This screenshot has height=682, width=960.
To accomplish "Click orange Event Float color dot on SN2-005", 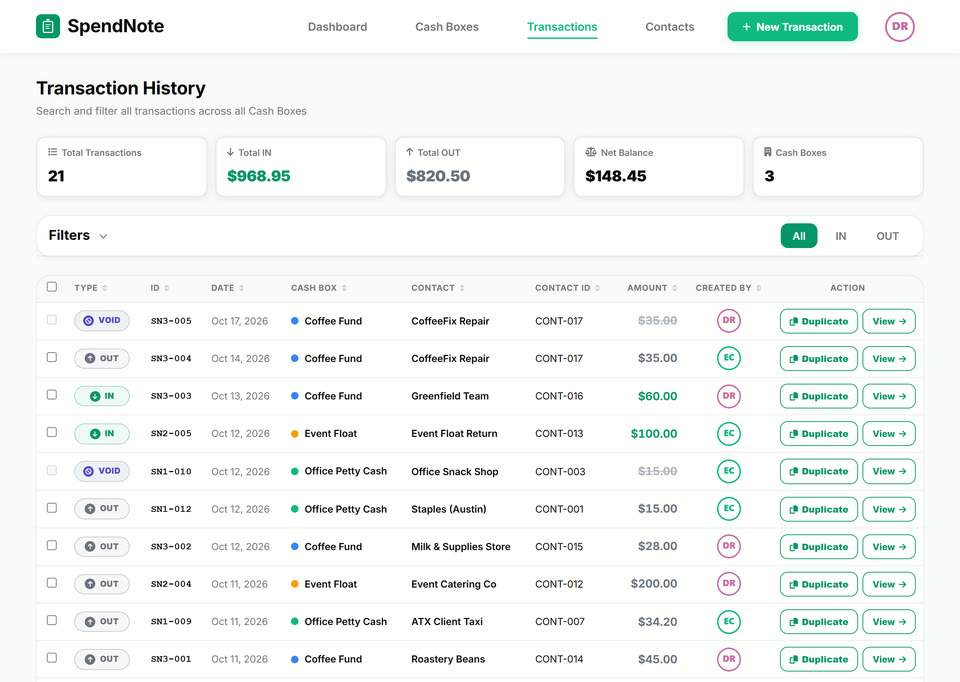I will click(294, 433).
